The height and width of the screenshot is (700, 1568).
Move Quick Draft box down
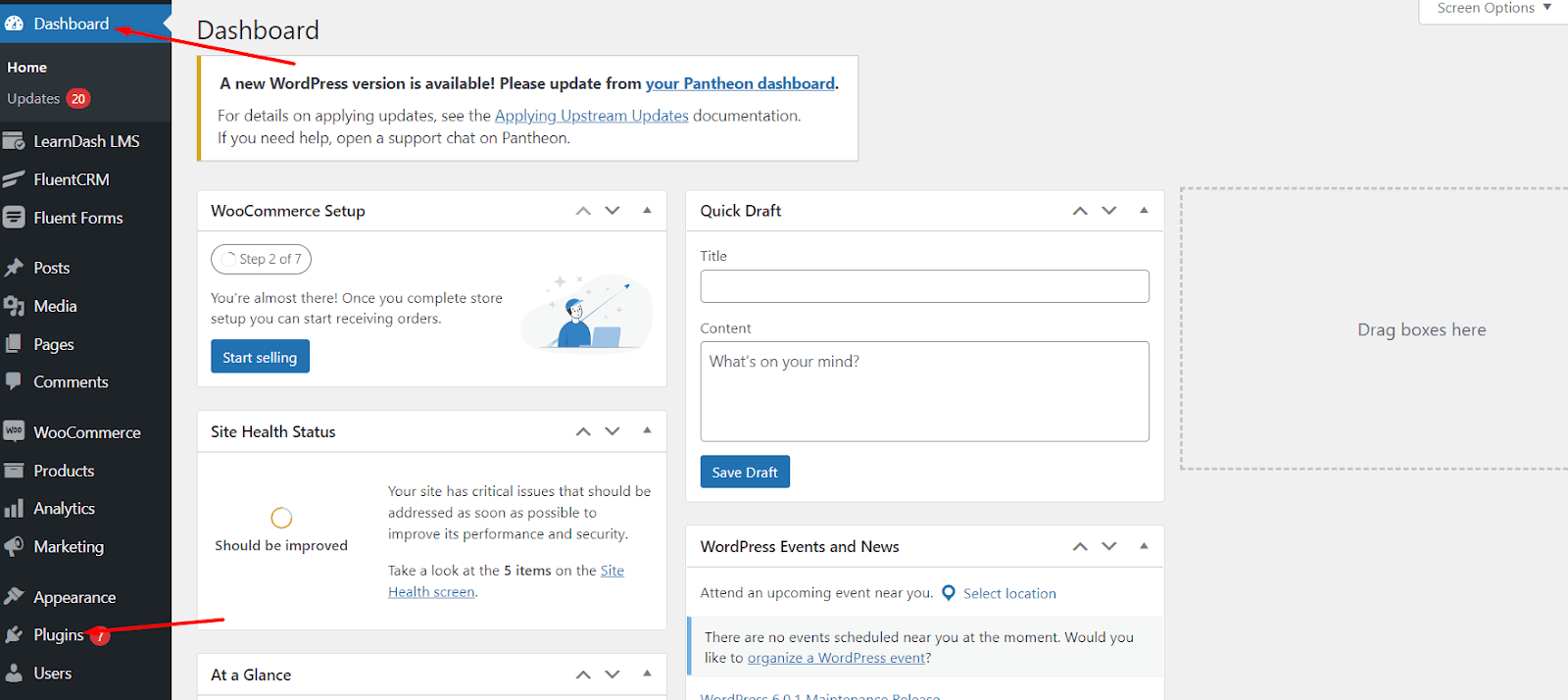click(1109, 211)
